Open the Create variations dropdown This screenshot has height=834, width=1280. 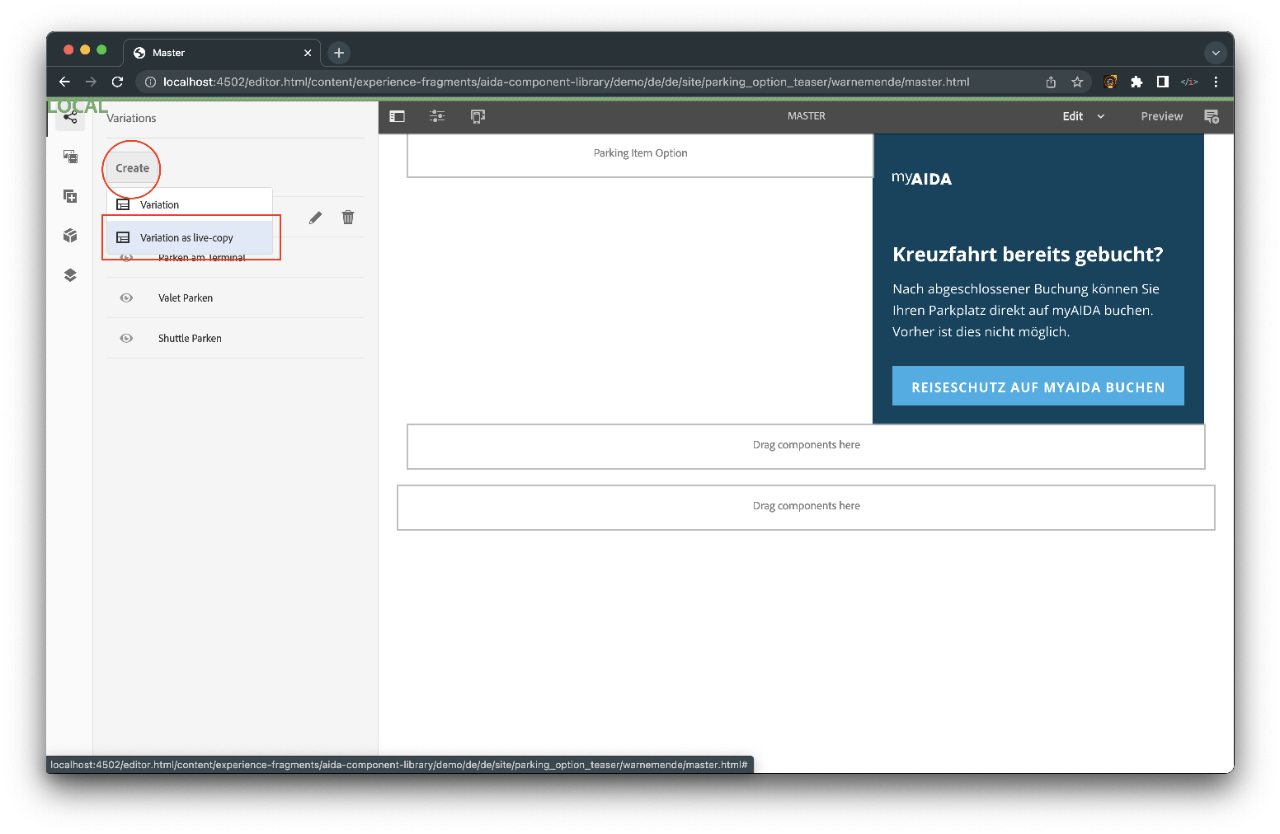coord(132,168)
